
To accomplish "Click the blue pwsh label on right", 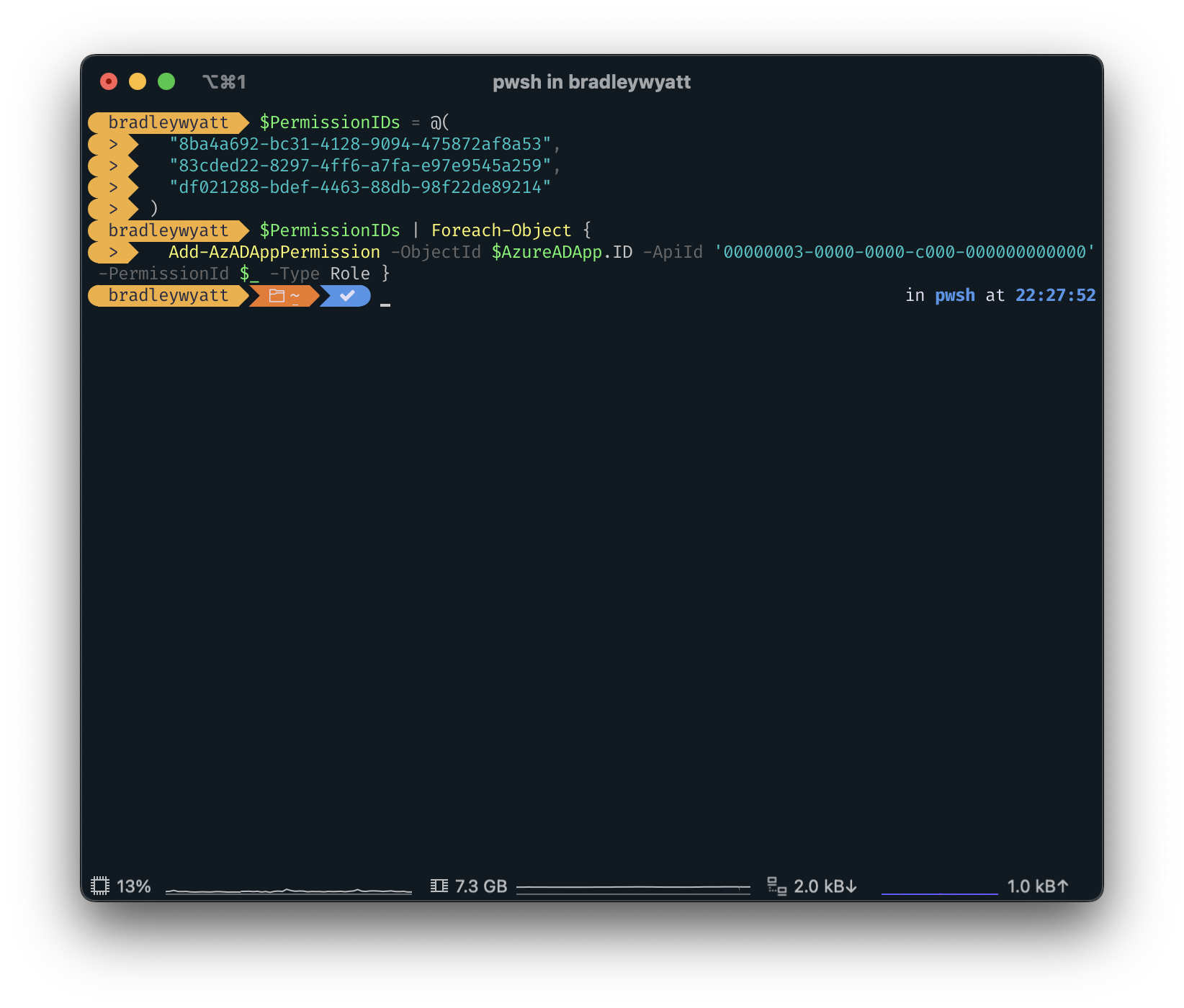I will pyautogui.click(x=955, y=295).
